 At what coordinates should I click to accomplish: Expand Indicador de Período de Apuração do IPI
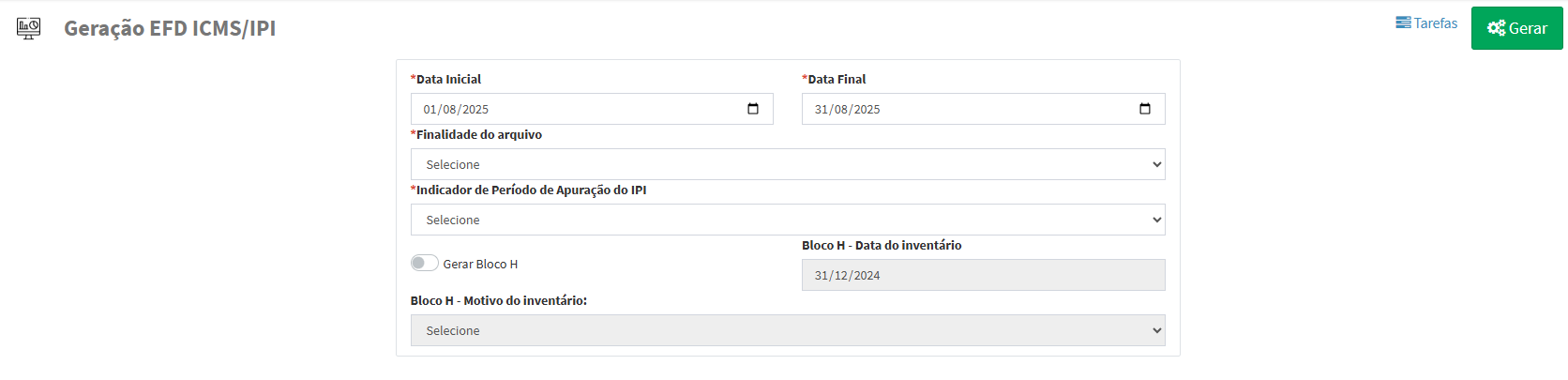(x=786, y=220)
